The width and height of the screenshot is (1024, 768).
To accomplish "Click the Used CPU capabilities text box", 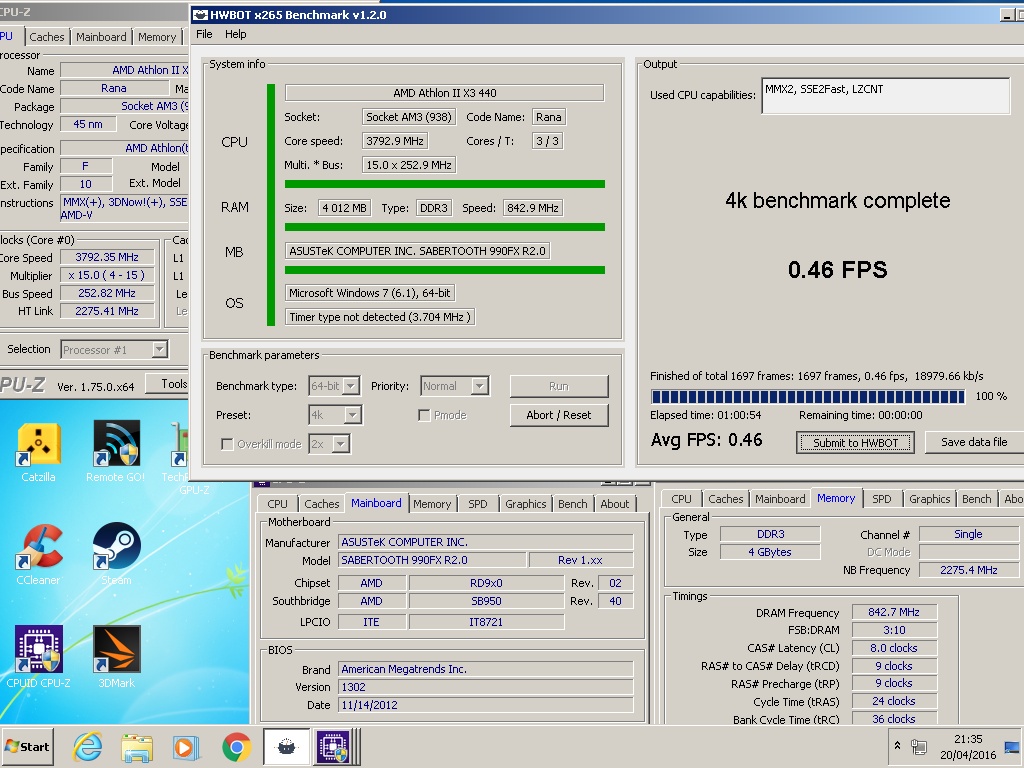I will (886, 95).
